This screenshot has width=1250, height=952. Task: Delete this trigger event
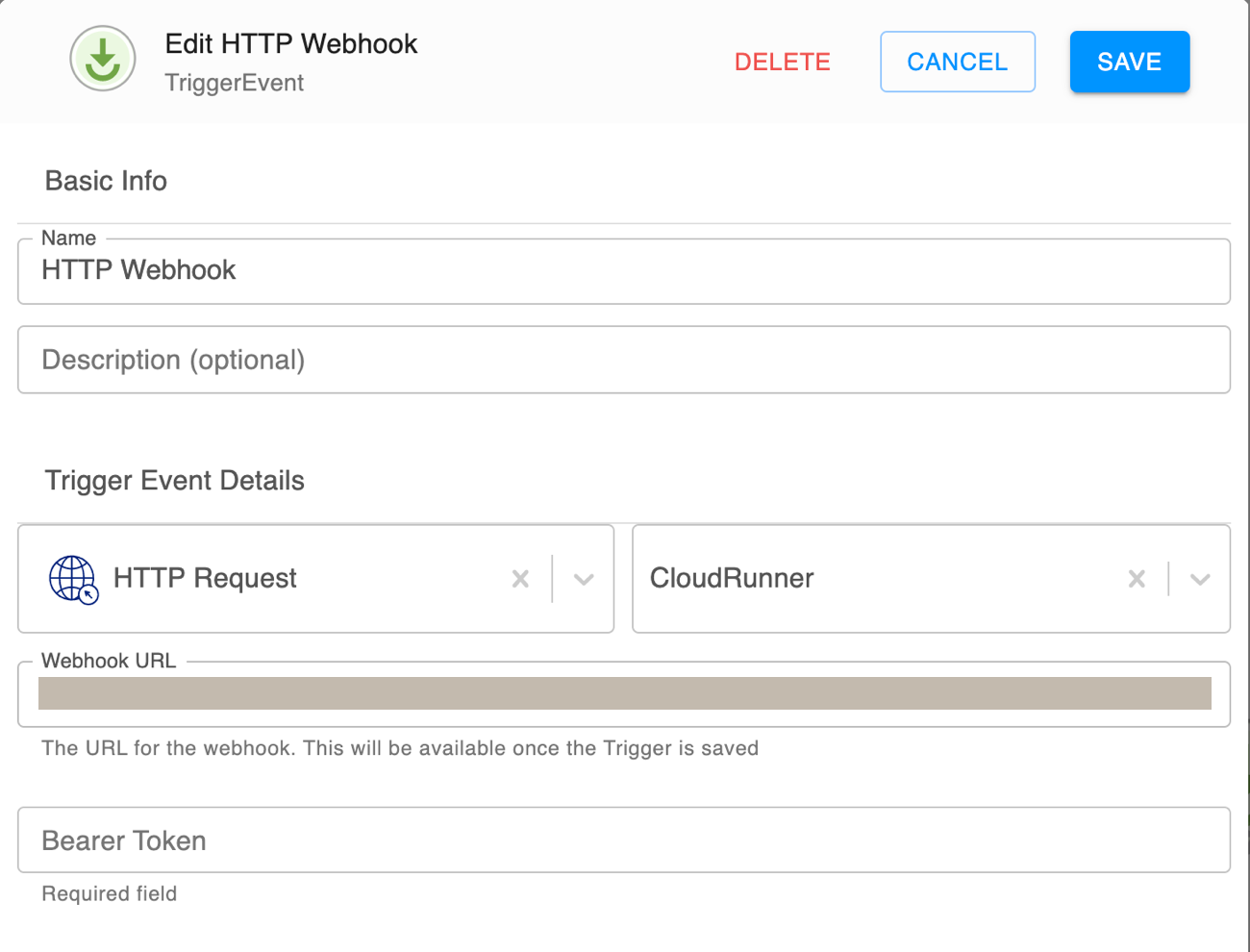coord(782,61)
